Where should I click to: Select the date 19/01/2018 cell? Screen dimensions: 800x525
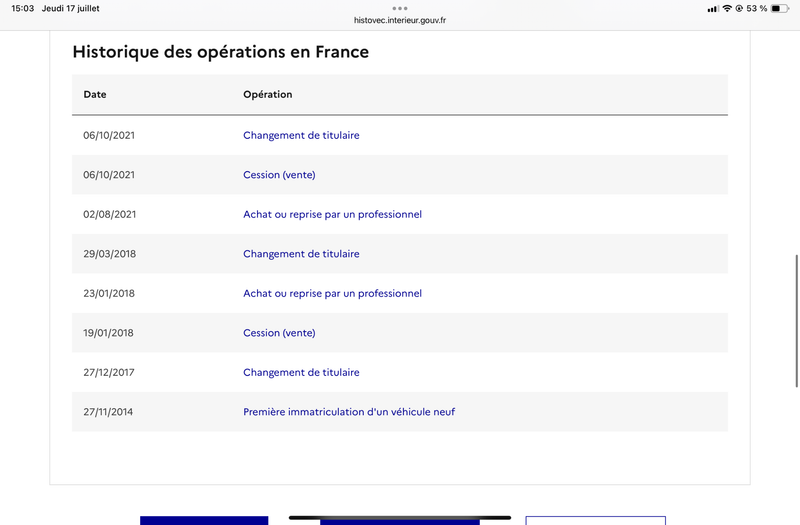click(x=108, y=333)
